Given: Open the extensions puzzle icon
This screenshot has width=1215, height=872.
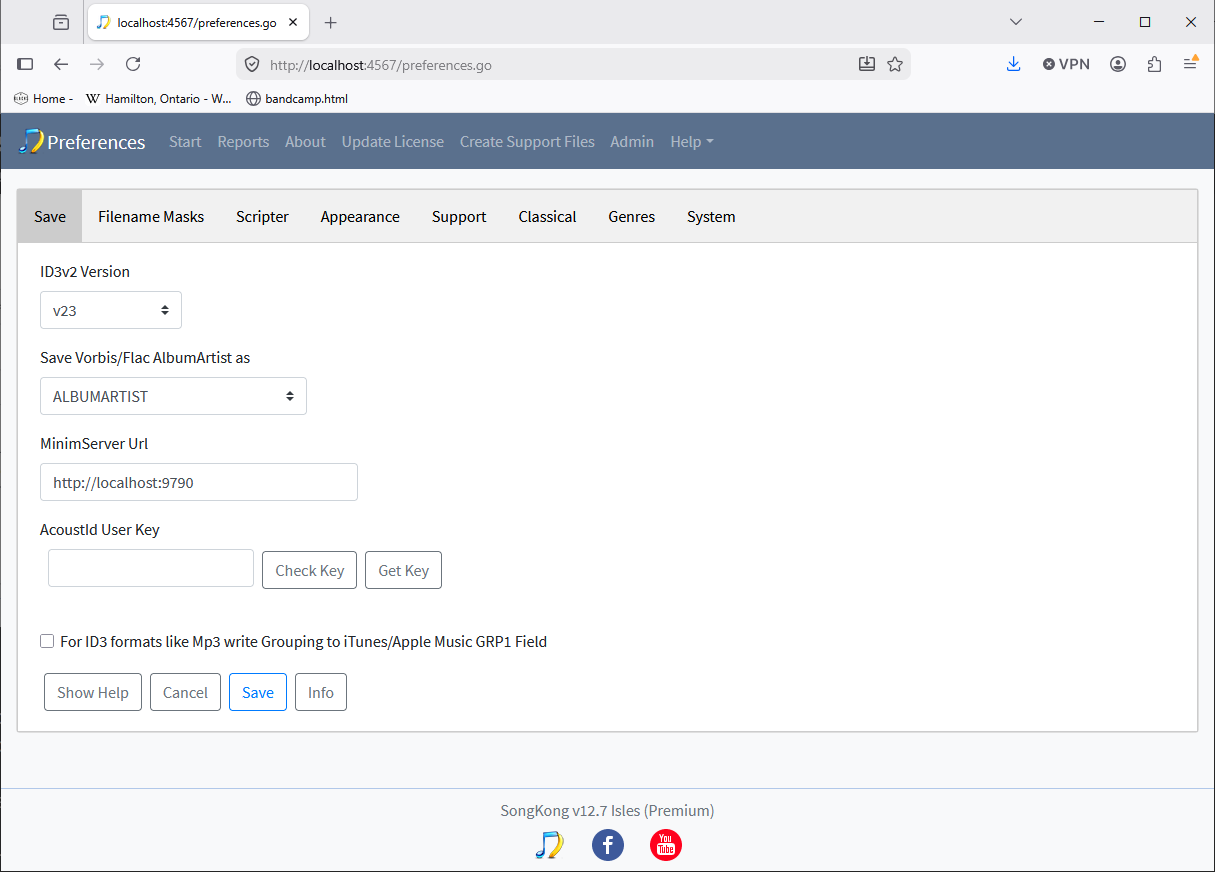Looking at the screenshot, I should (1155, 64).
